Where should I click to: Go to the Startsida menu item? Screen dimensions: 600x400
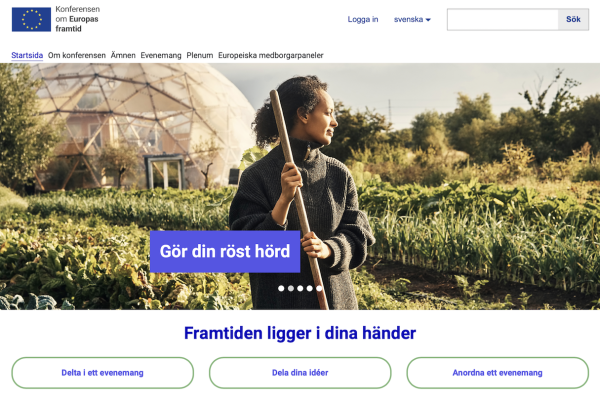tap(27, 55)
